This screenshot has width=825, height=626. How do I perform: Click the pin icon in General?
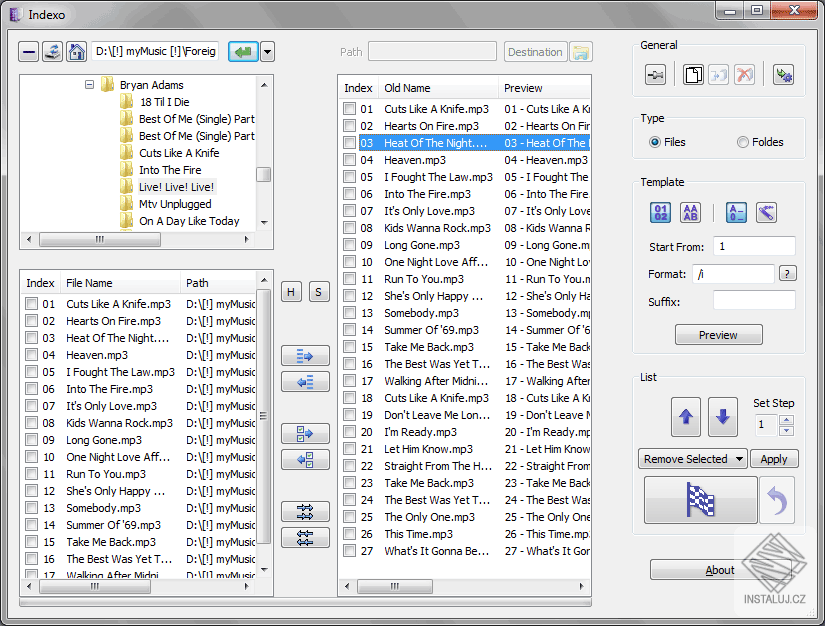click(656, 75)
